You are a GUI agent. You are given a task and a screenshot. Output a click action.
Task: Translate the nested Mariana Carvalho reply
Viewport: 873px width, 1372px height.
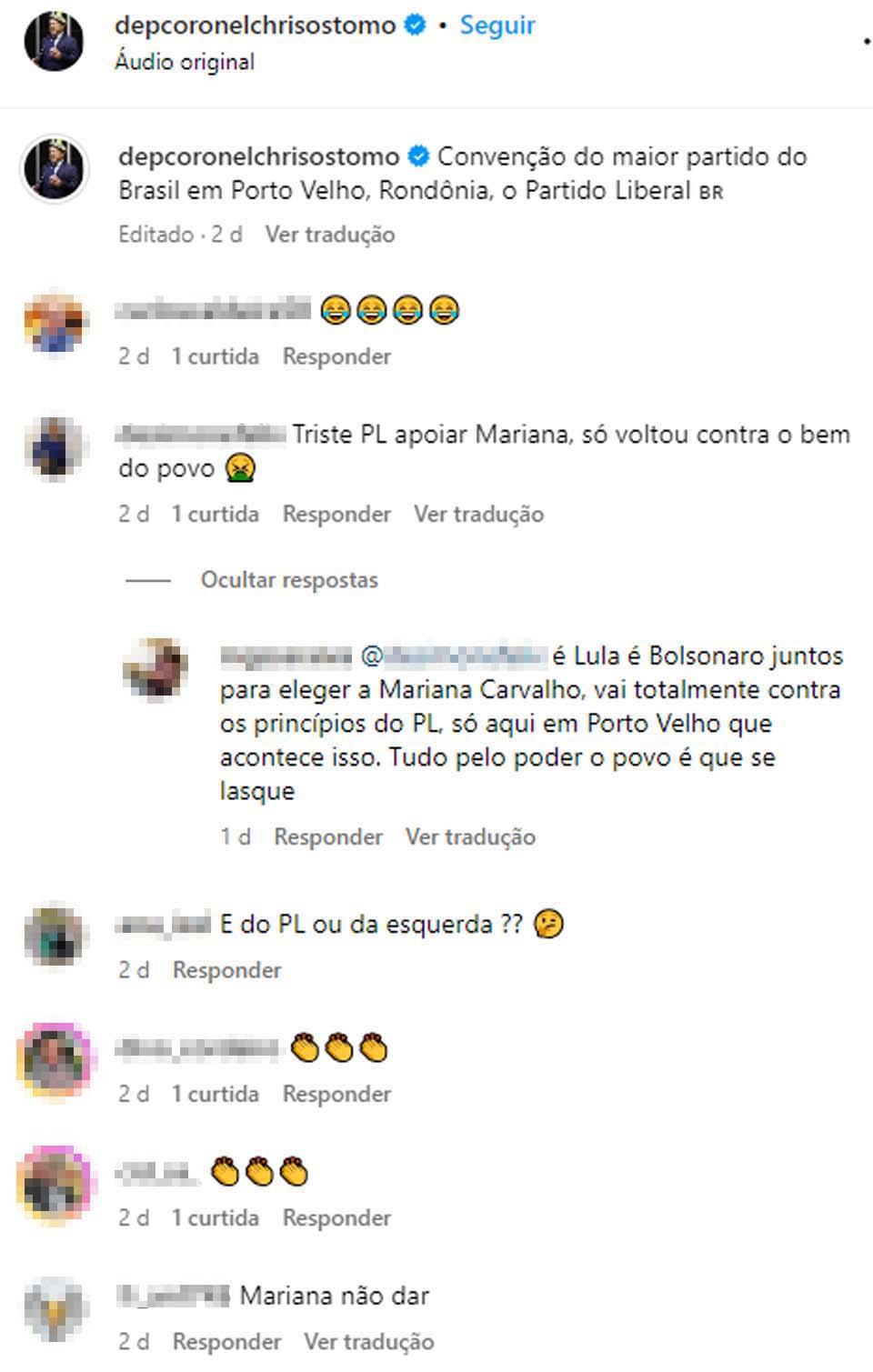470,837
